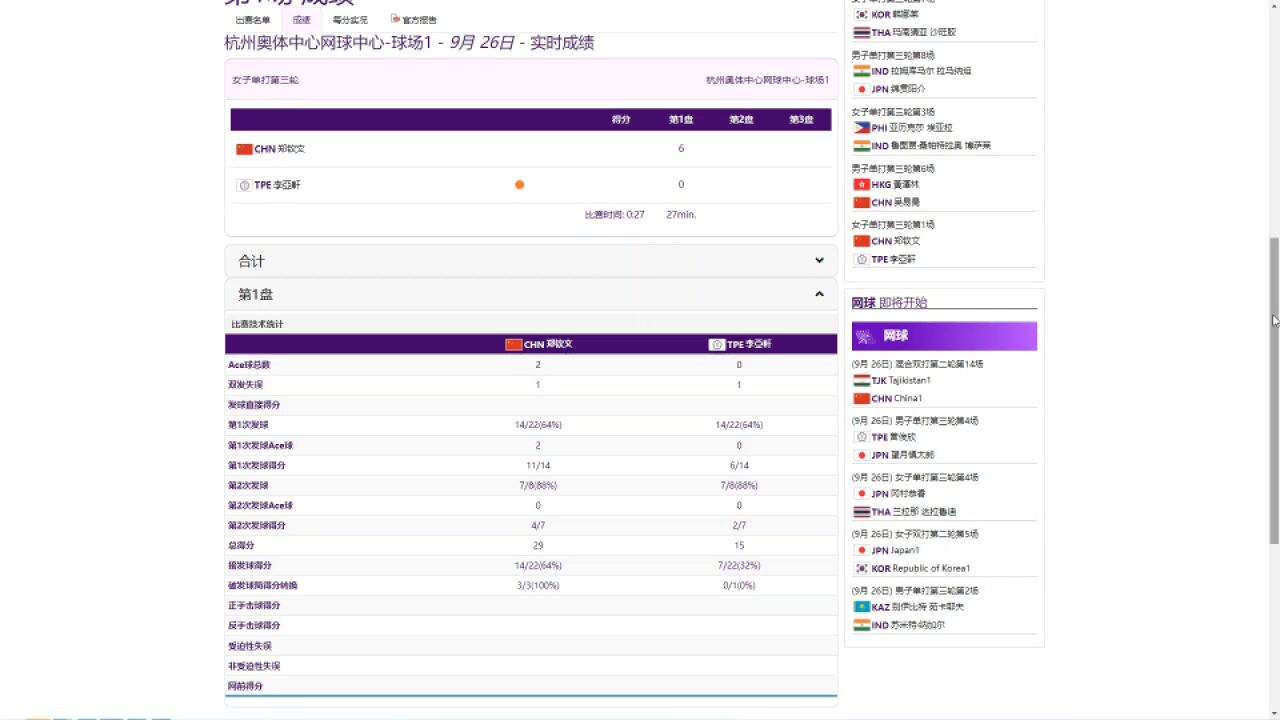Collapse the 第1盘 section chevron
This screenshot has width=1280, height=720.
coord(819,294)
